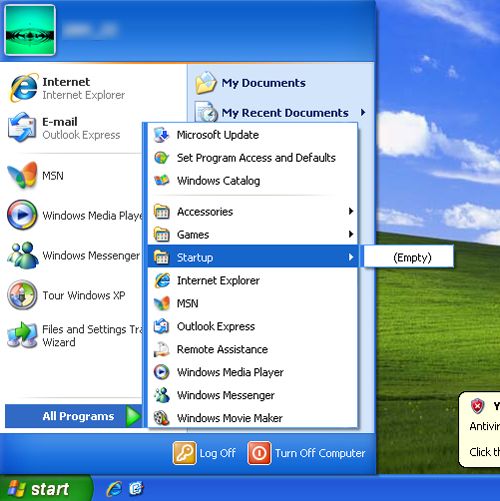Image resolution: width=500 pixels, height=501 pixels.
Task: Click the Turn Off Computer text label
Action: click(x=320, y=453)
